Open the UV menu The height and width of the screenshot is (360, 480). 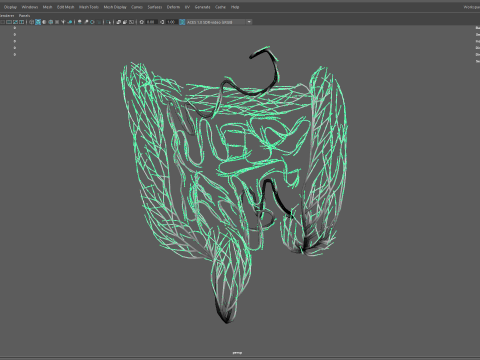(x=187, y=7)
